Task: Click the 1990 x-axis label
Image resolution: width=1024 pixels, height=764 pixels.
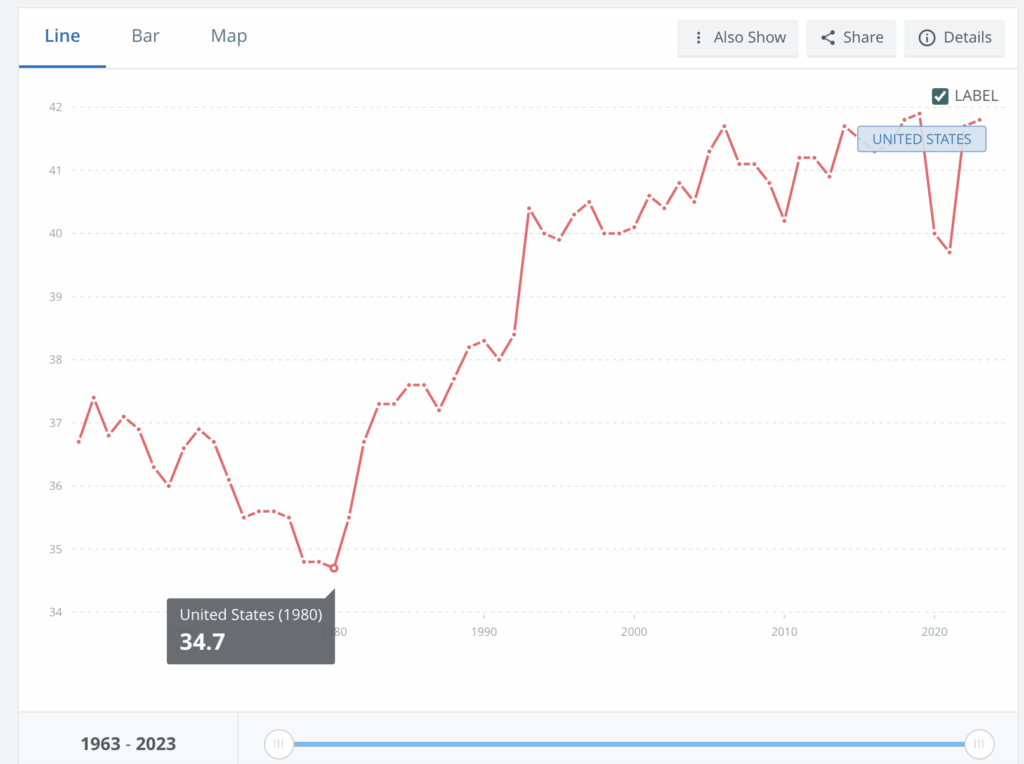Action: pyautogui.click(x=483, y=632)
